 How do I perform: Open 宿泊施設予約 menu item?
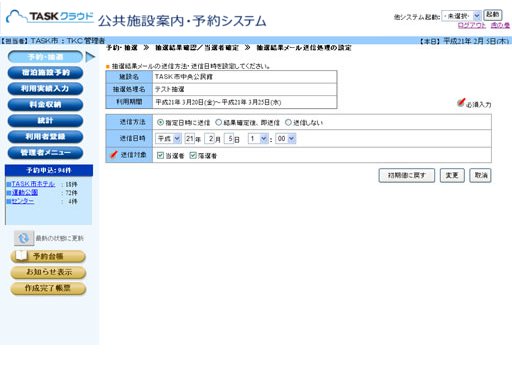coord(45,73)
